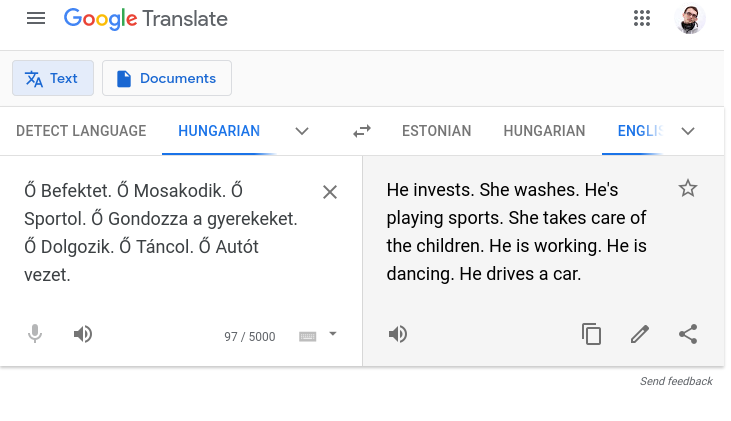Open input tools dropdown arrow

click(x=333, y=334)
